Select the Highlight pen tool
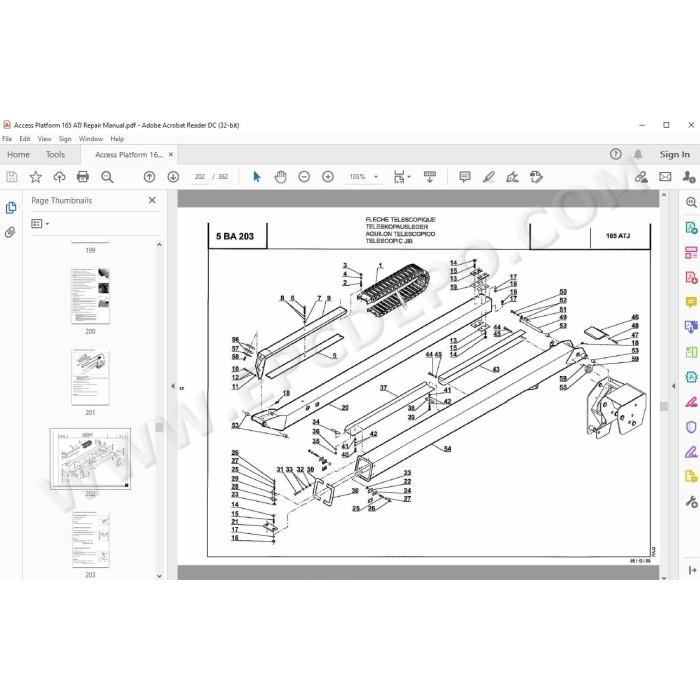 489,177
